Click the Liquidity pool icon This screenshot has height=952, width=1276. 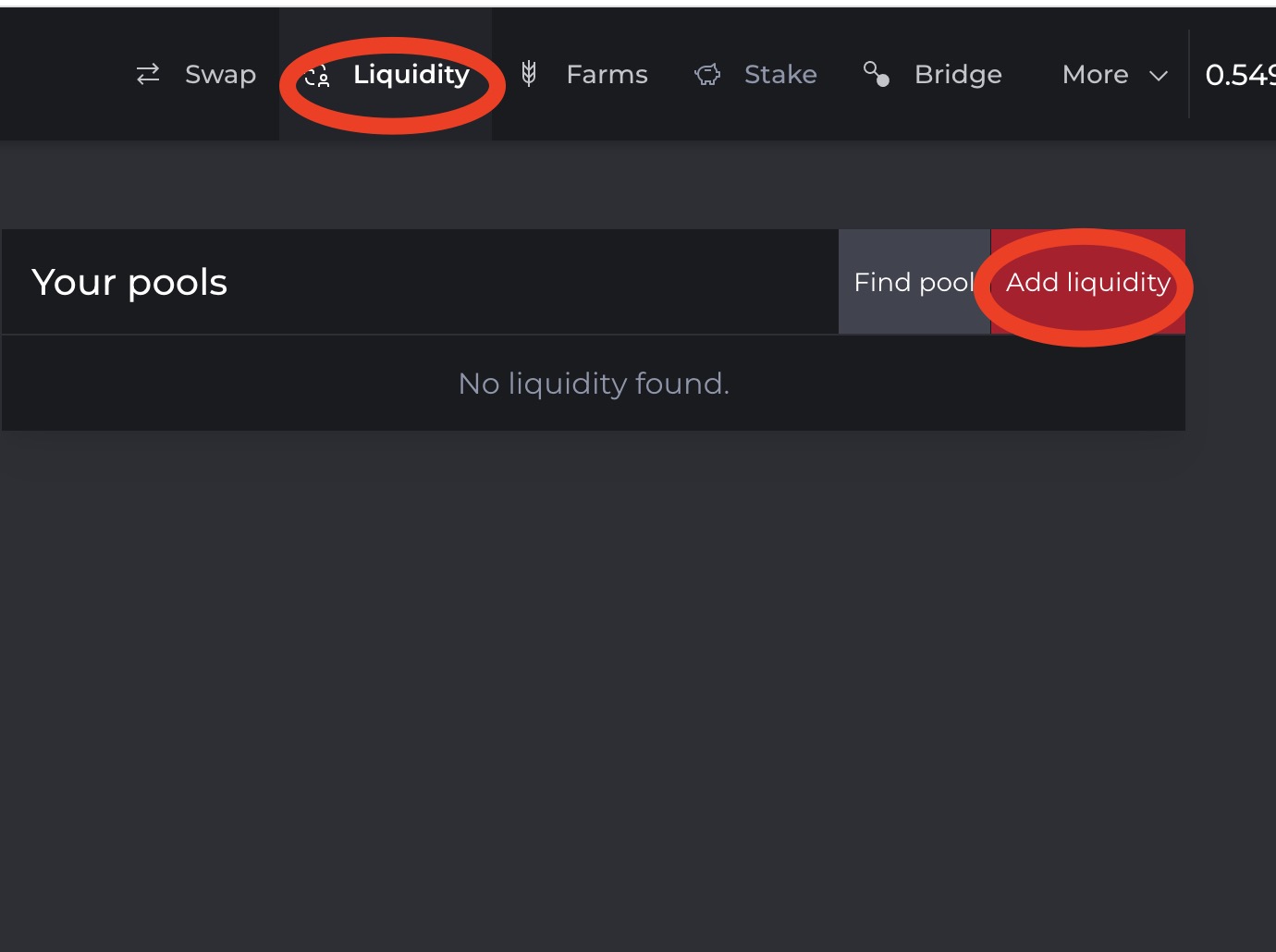317,77
